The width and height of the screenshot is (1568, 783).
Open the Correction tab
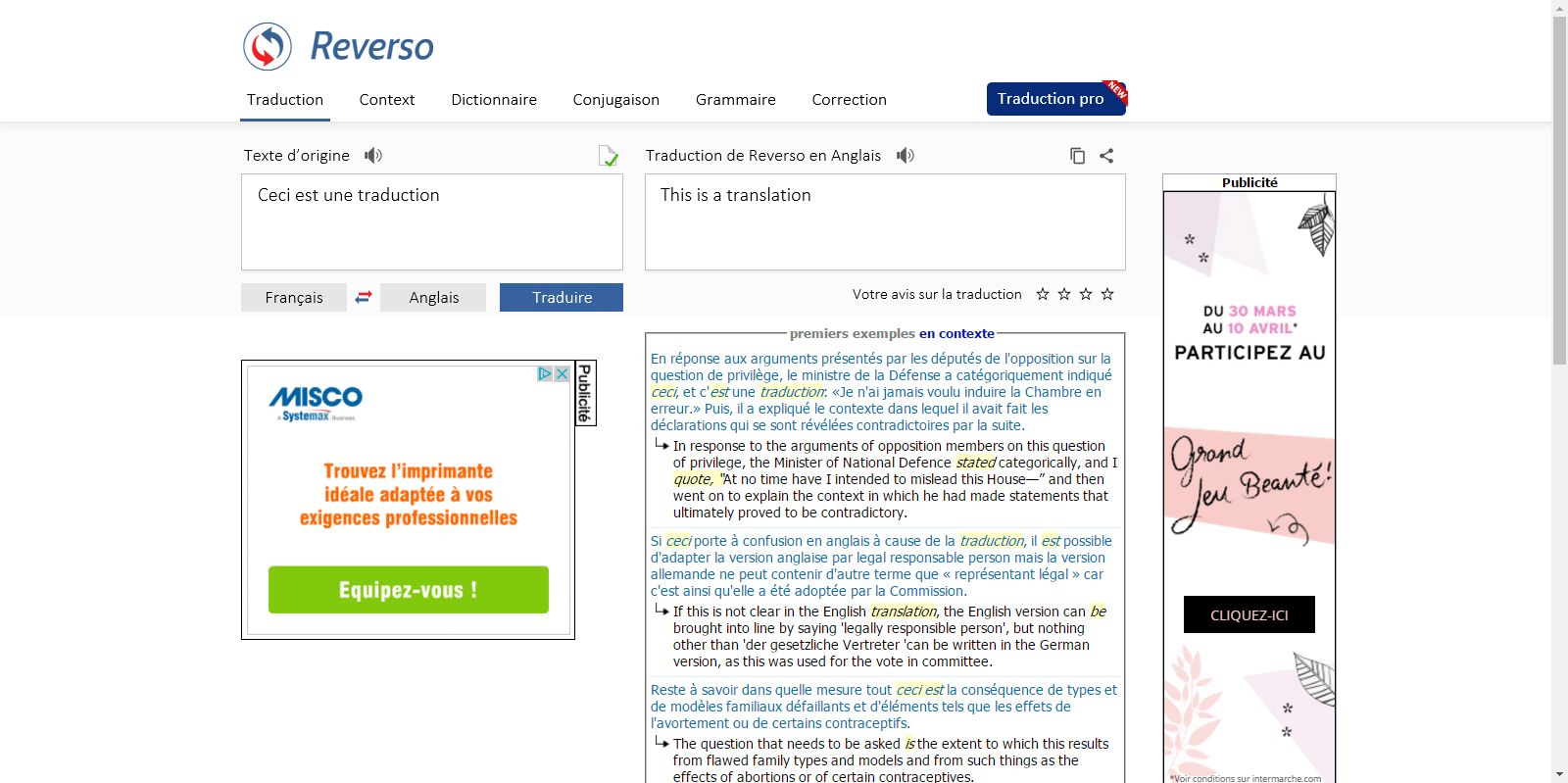point(850,100)
